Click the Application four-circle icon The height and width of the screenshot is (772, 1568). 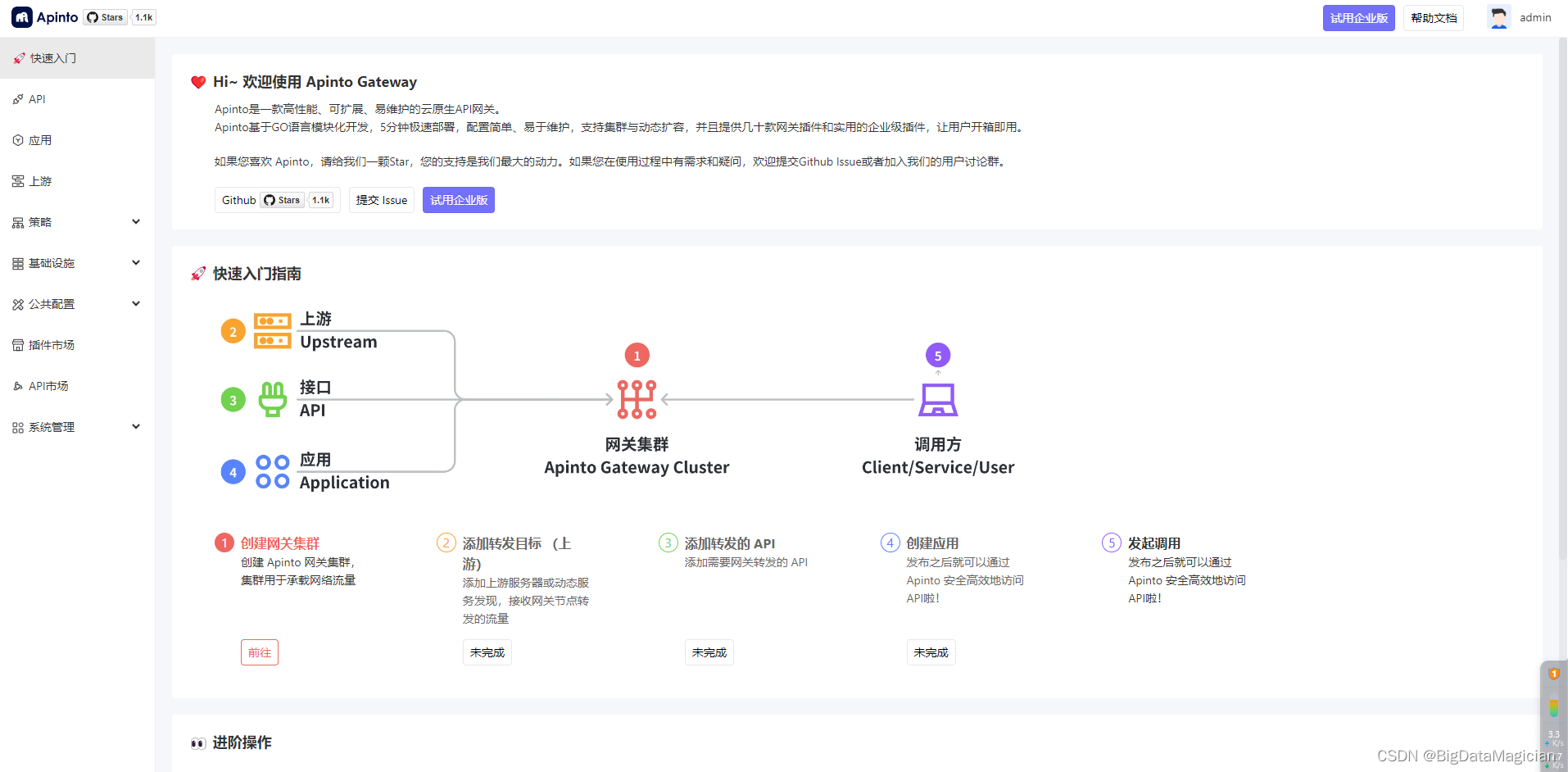tap(273, 472)
